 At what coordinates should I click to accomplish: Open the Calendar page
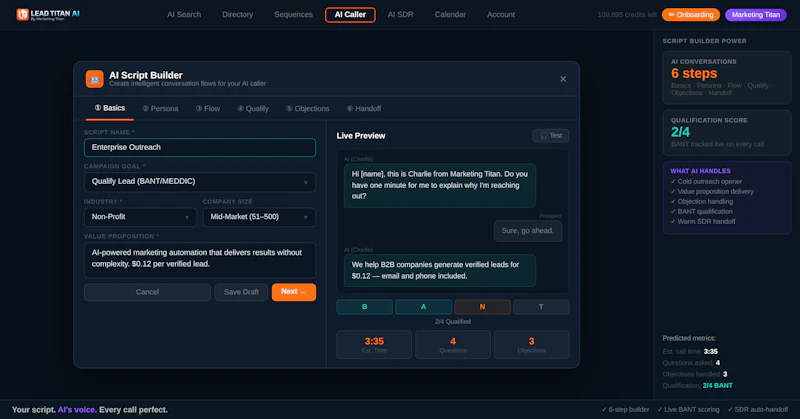point(450,15)
